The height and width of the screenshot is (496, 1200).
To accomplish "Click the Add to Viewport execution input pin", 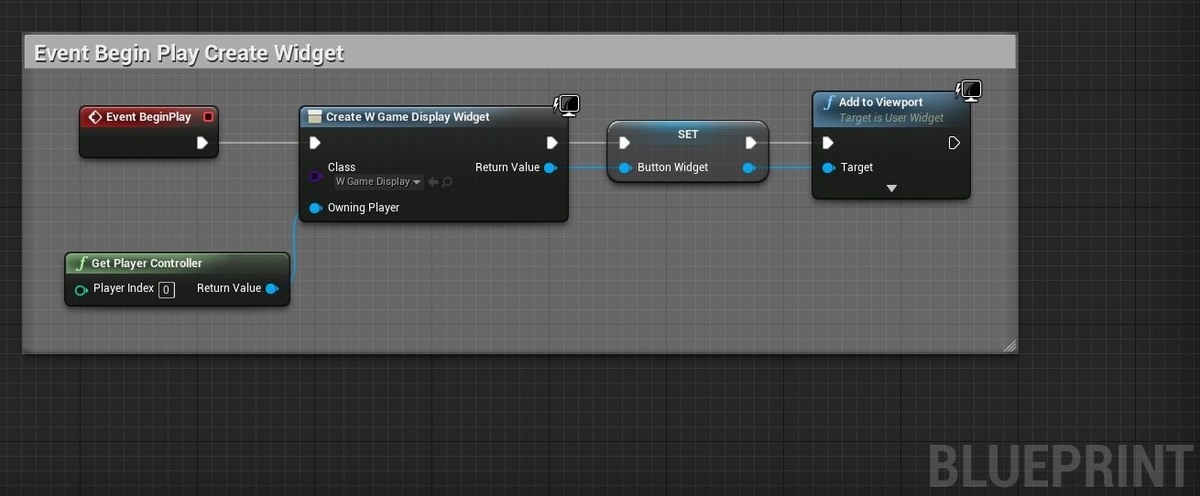I will coord(828,143).
